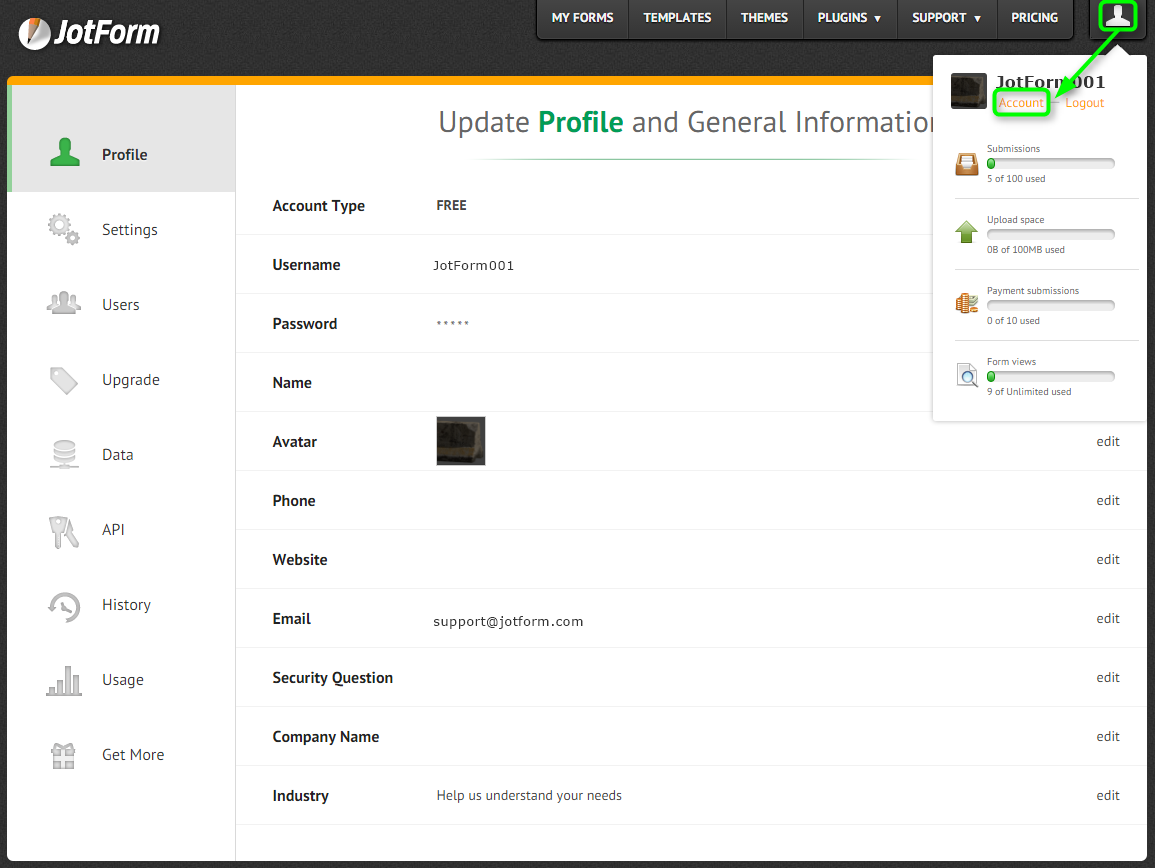Click edit link for Website
Image resolution: width=1155 pixels, height=868 pixels.
(1107, 559)
